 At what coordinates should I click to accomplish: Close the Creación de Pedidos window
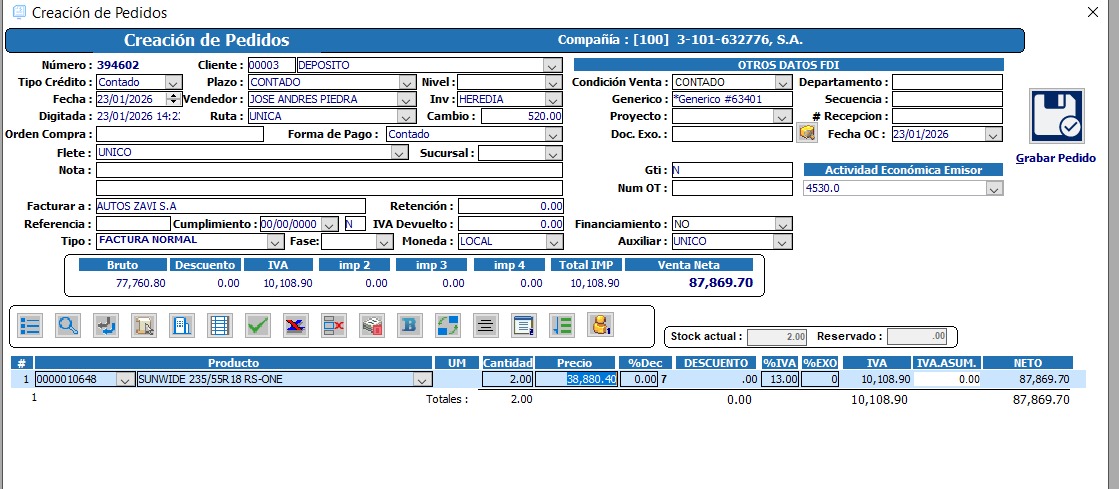[1093, 12]
